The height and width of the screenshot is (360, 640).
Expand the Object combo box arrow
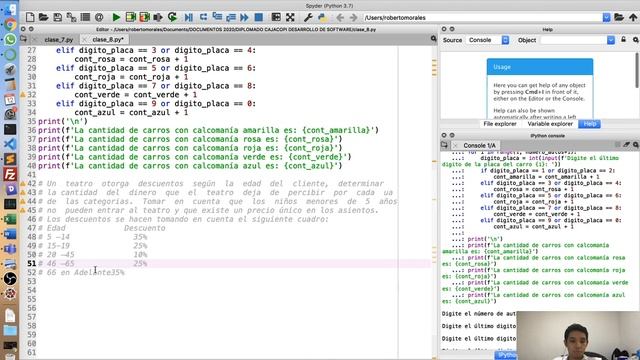611,40
